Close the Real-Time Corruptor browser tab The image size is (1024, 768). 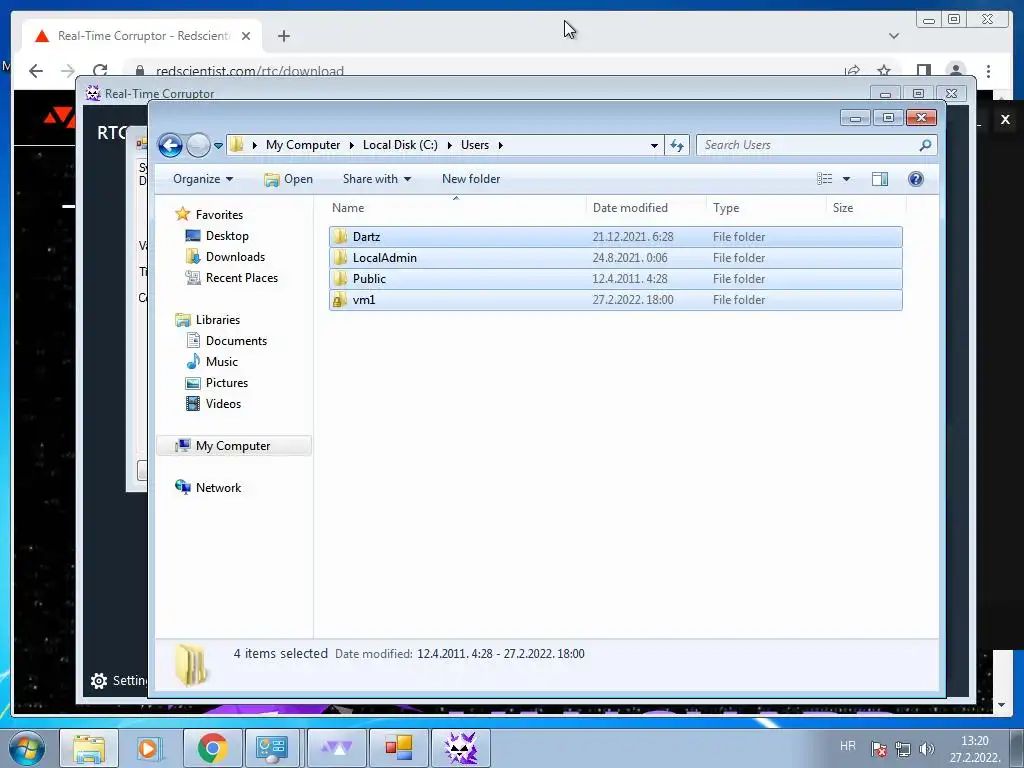(246, 36)
